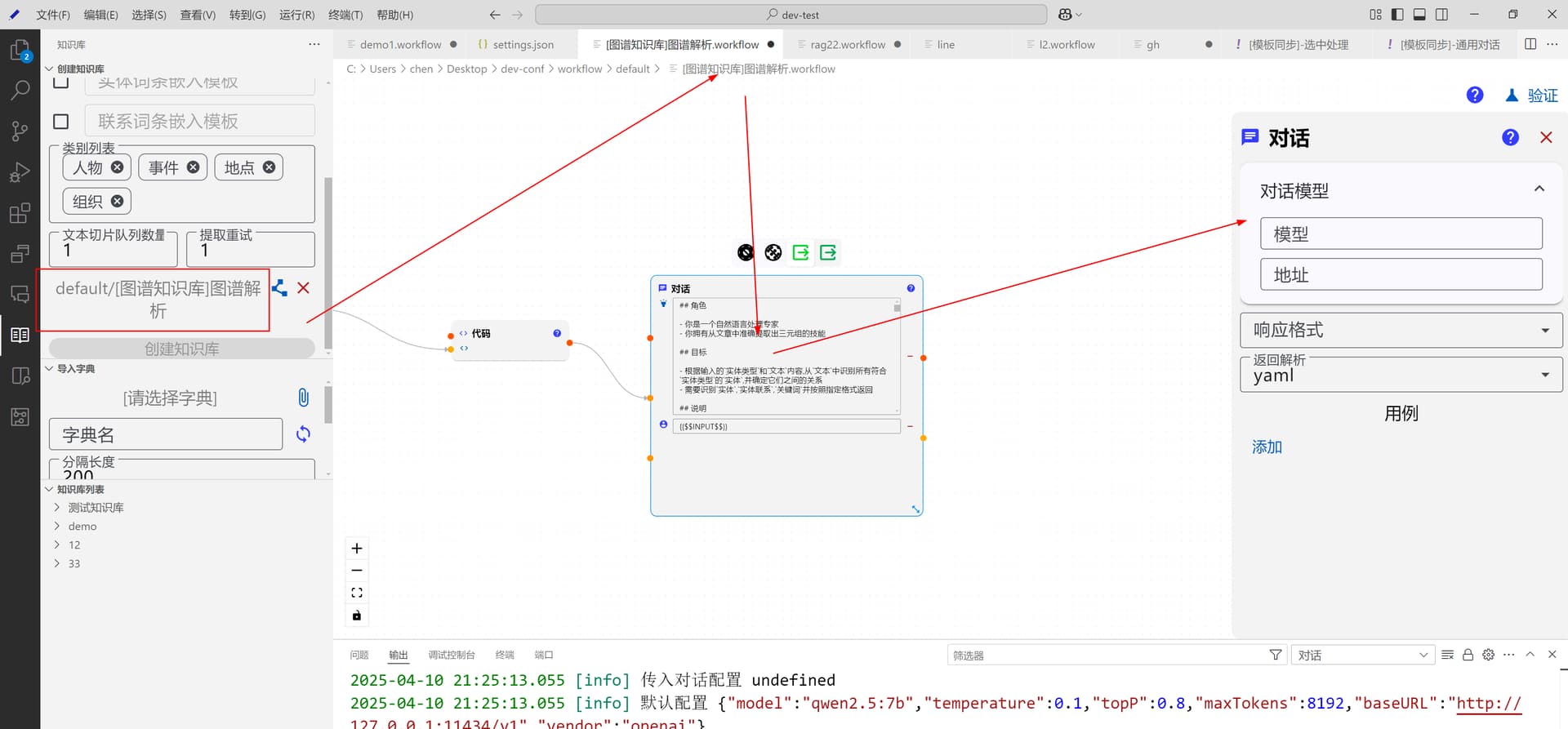Click the 模型 input field

tap(1401, 234)
